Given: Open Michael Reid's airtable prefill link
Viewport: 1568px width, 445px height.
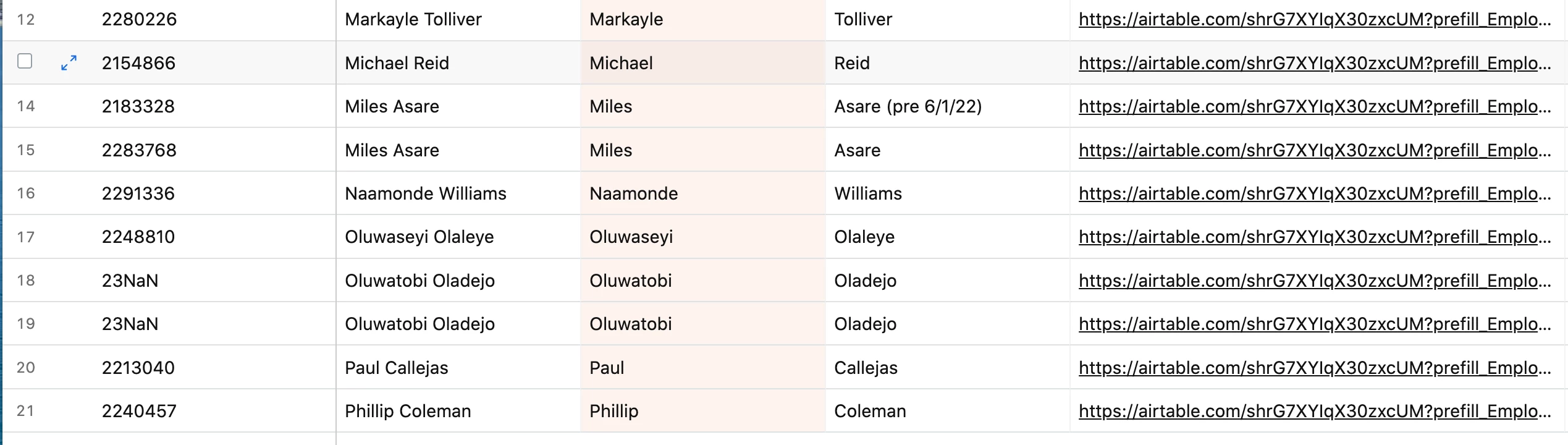Looking at the screenshot, I should tap(1315, 63).
